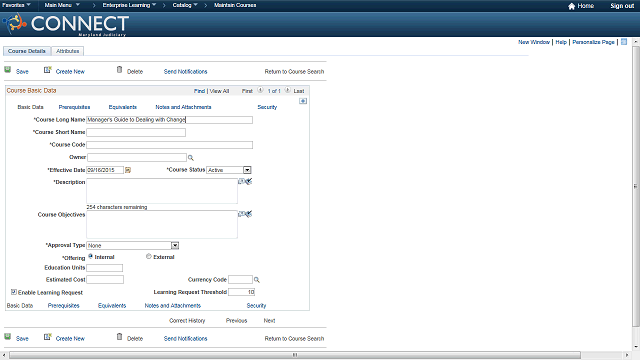Click in the Owner field
This screenshot has height=360, width=640.
tap(137, 158)
